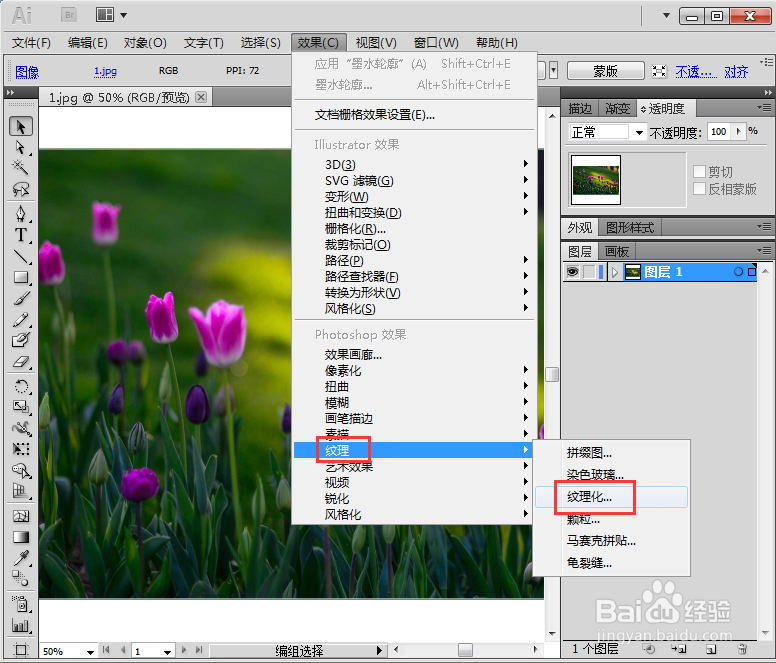Select the Paintbrush tool
The height and width of the screenshot is (663, 776).
(x=21, y=298)
